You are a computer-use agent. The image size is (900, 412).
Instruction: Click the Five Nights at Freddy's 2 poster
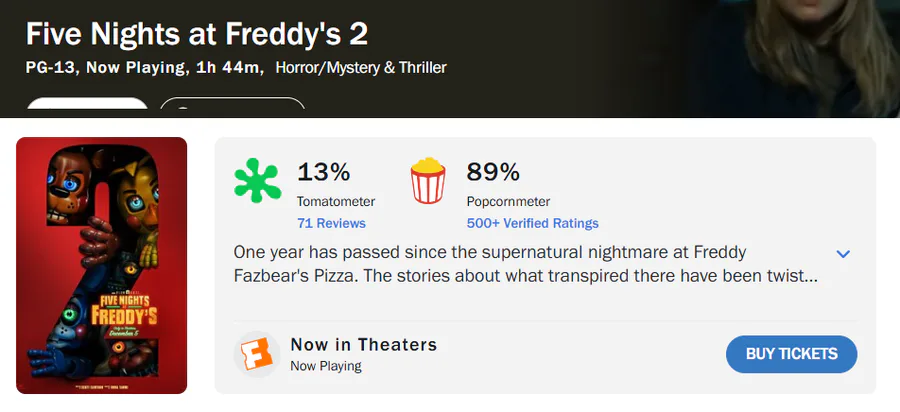[x=102, y=265]
